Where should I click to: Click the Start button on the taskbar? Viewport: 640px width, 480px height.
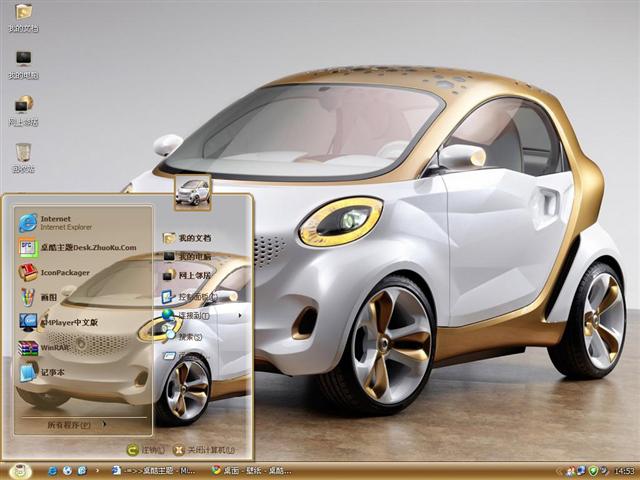20,471
